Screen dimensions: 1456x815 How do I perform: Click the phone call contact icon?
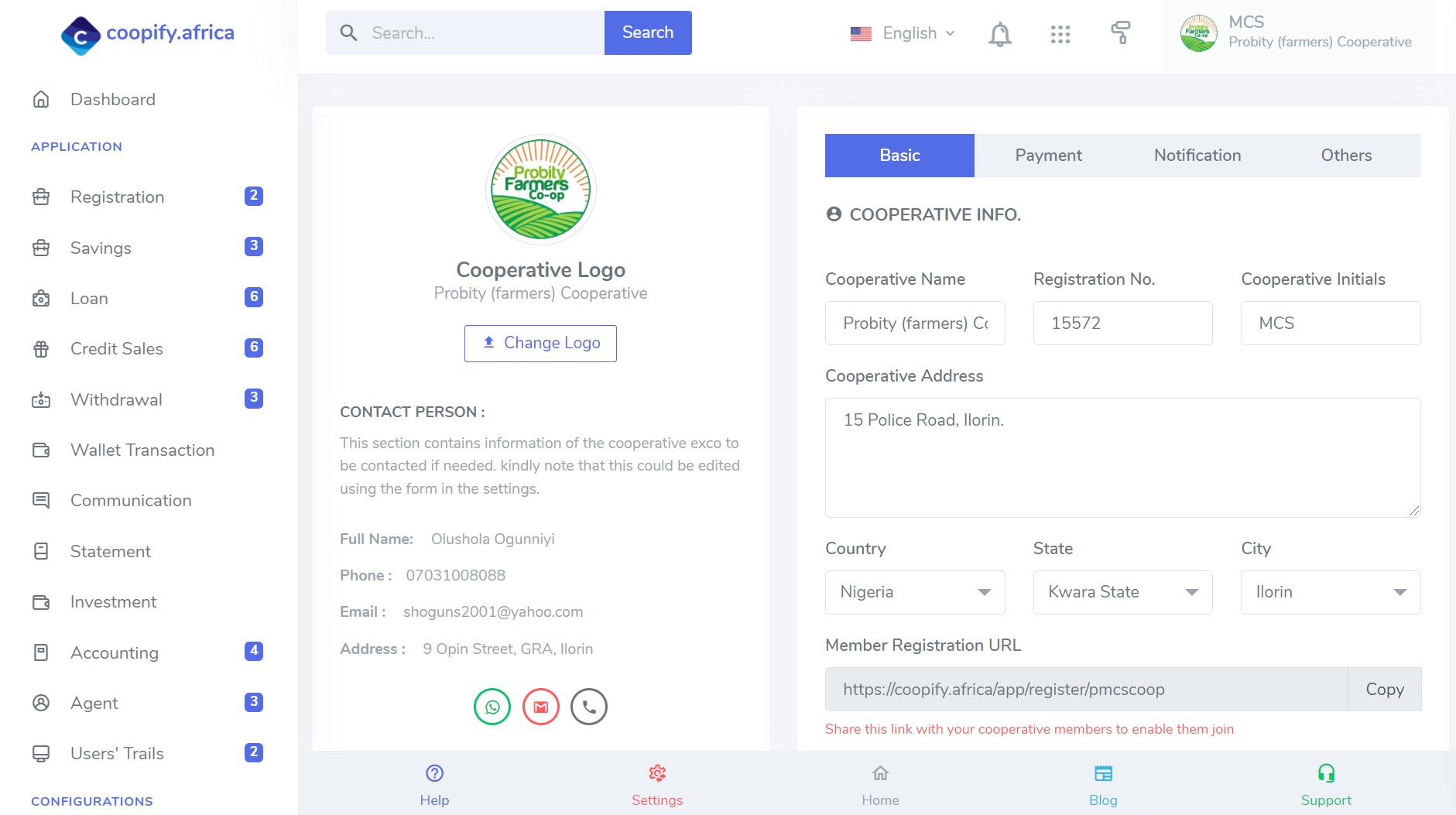click(589, 707)
